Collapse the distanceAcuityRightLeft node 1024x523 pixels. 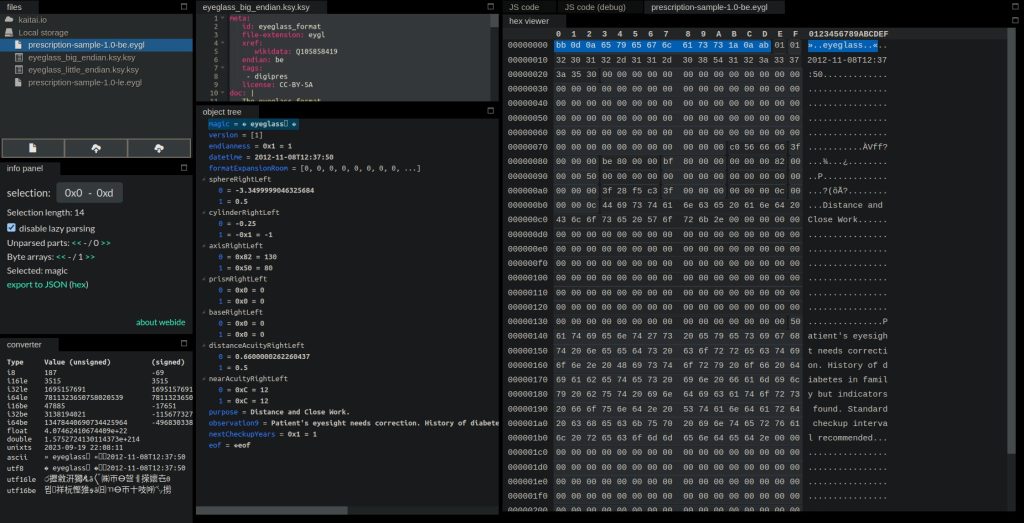pos(204,345)
